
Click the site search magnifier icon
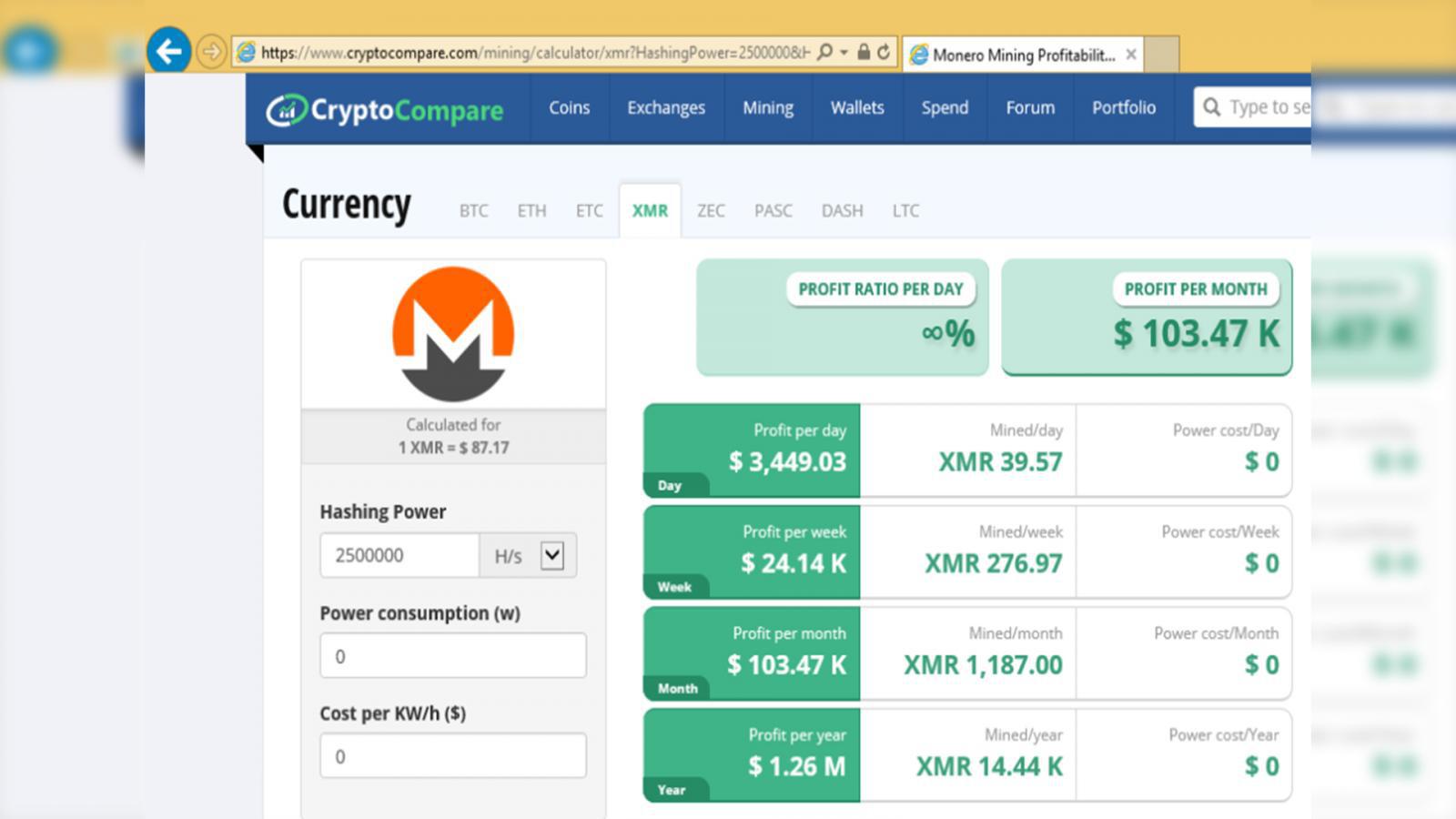1211,107
